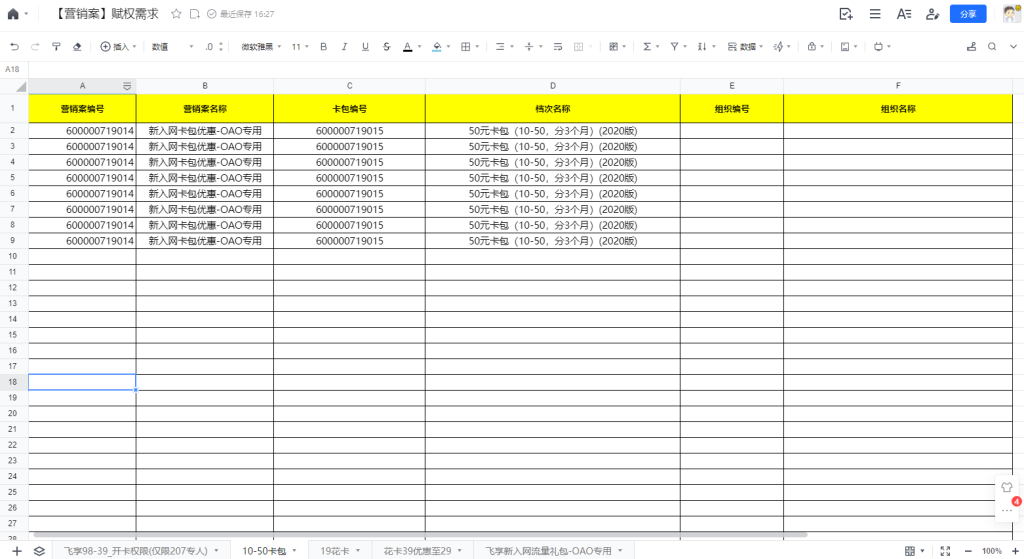Open the 插入 insert menu button
Image resolution: width=1024 pixels, height=559 pixels.
pyautogui.click(x=116, y=47)
